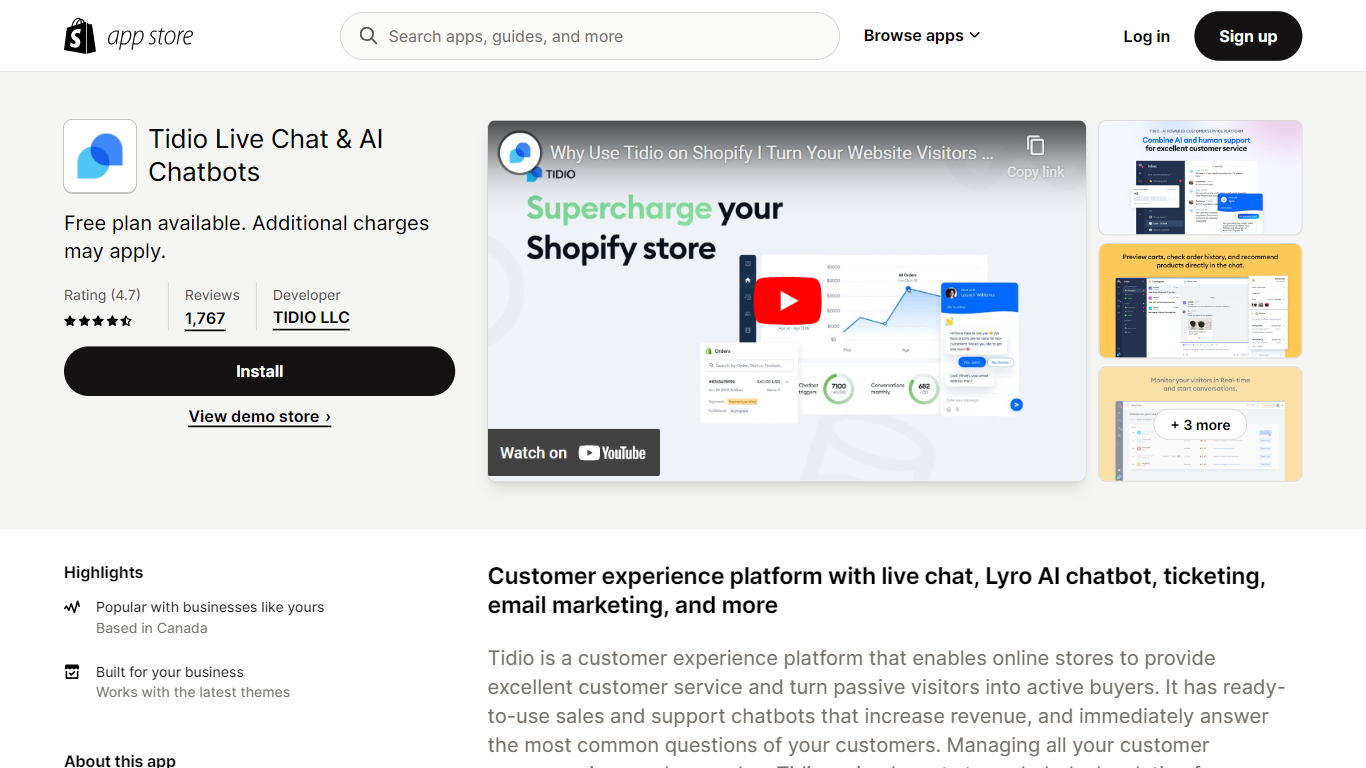Open the Combine AI and human support screenshot
The width and height of the screenshot is (1366, 768).
click(1200, 178)
